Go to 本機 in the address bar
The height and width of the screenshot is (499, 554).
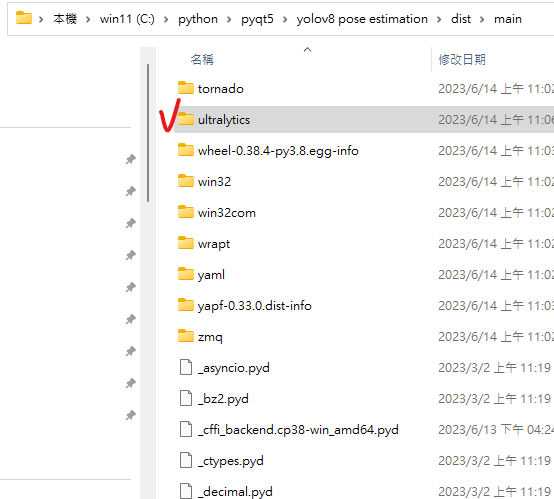[x=65, y=19]
